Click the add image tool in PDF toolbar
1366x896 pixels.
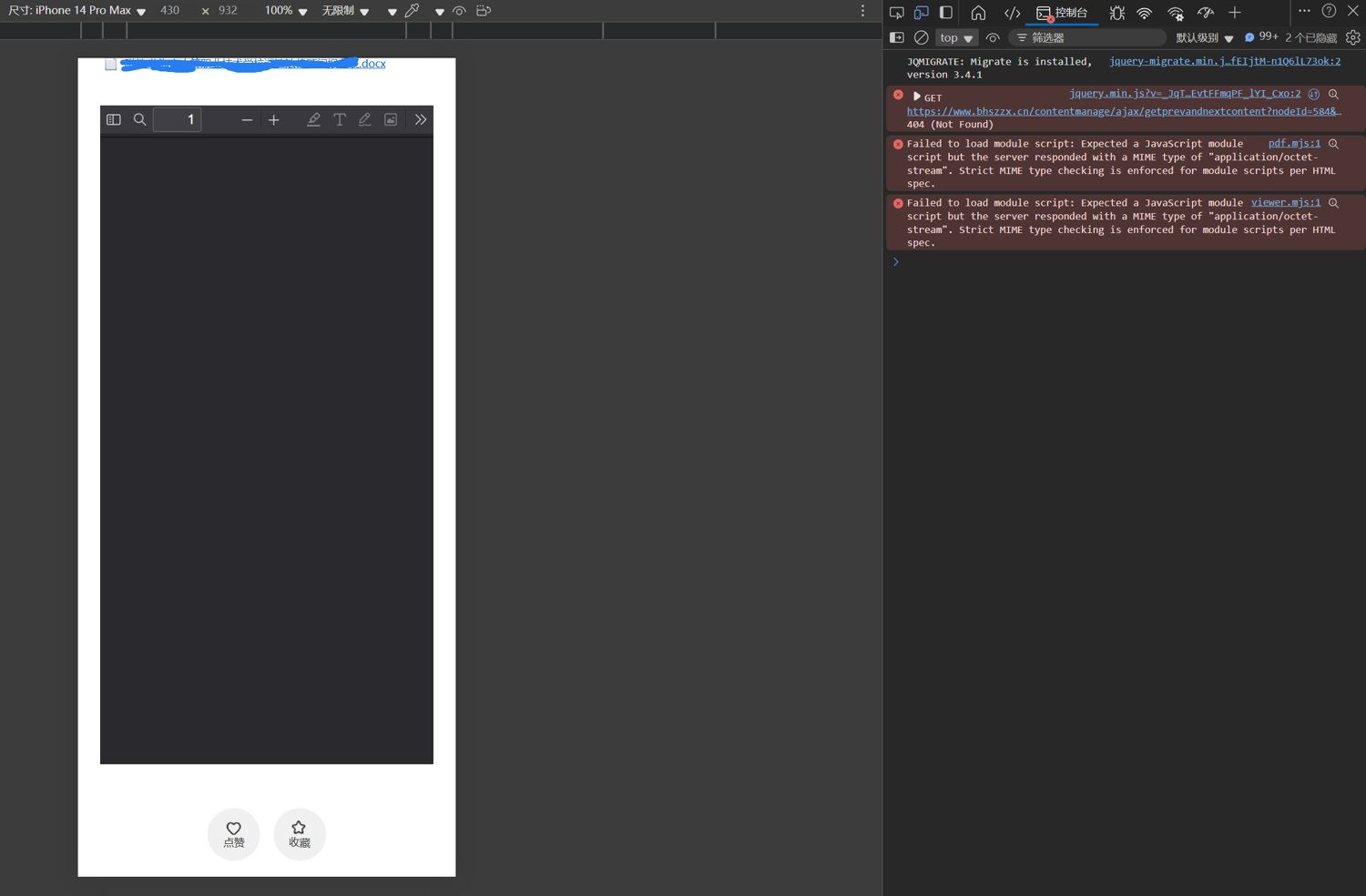point(391,119)
